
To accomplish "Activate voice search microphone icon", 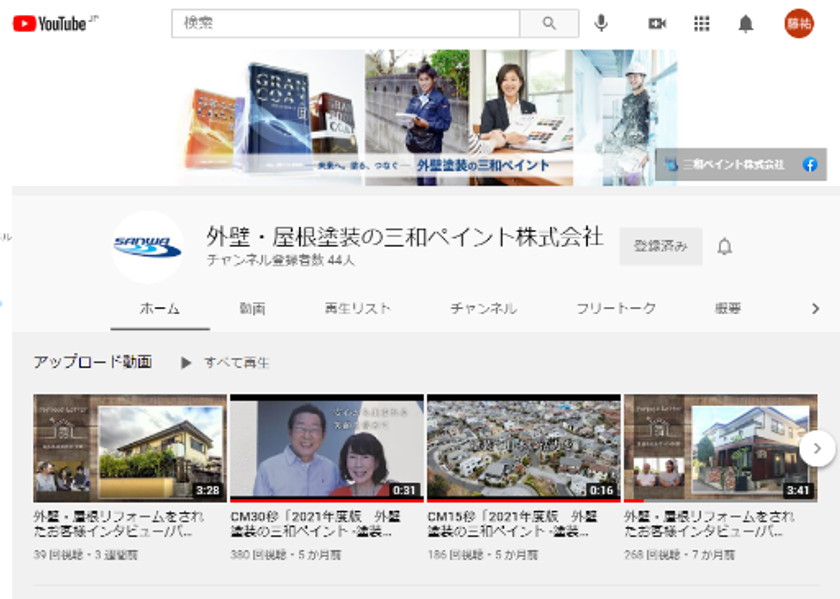I will pos(601,24).
